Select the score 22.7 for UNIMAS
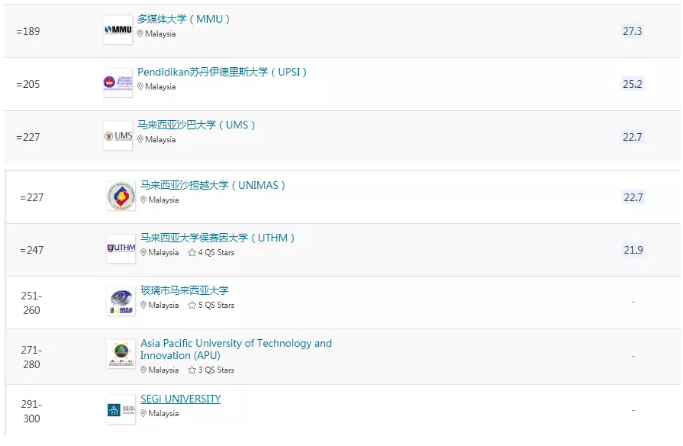Viewport: 683px width, 446px height. (x=633, y=197)
